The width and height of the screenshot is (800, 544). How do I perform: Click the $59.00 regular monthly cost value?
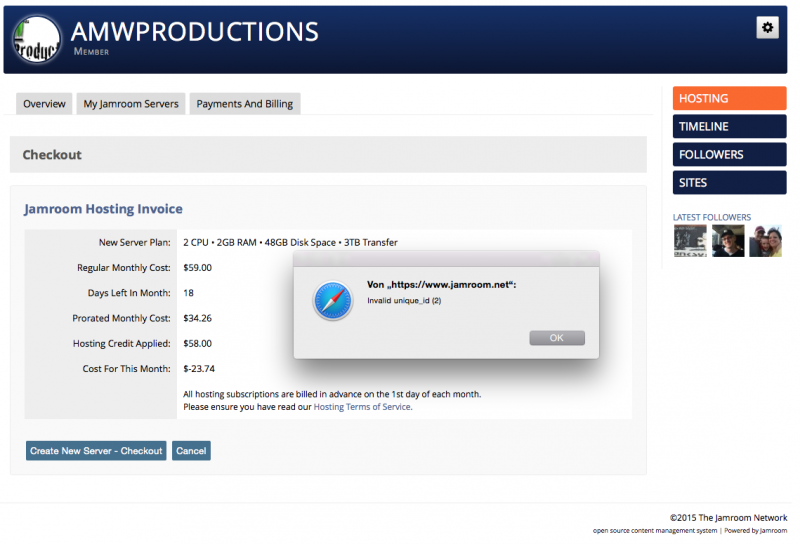coord(197,267)
